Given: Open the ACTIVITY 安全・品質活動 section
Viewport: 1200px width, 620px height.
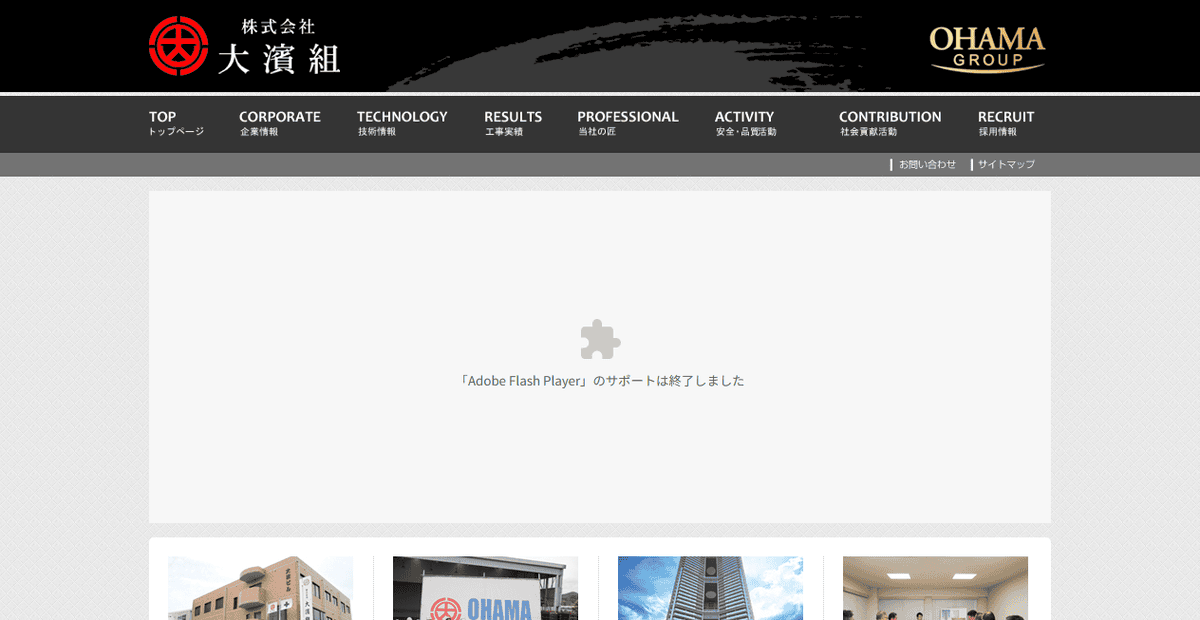Looking at the screenshot, I should pyautogui.click(x=744, y=123).
